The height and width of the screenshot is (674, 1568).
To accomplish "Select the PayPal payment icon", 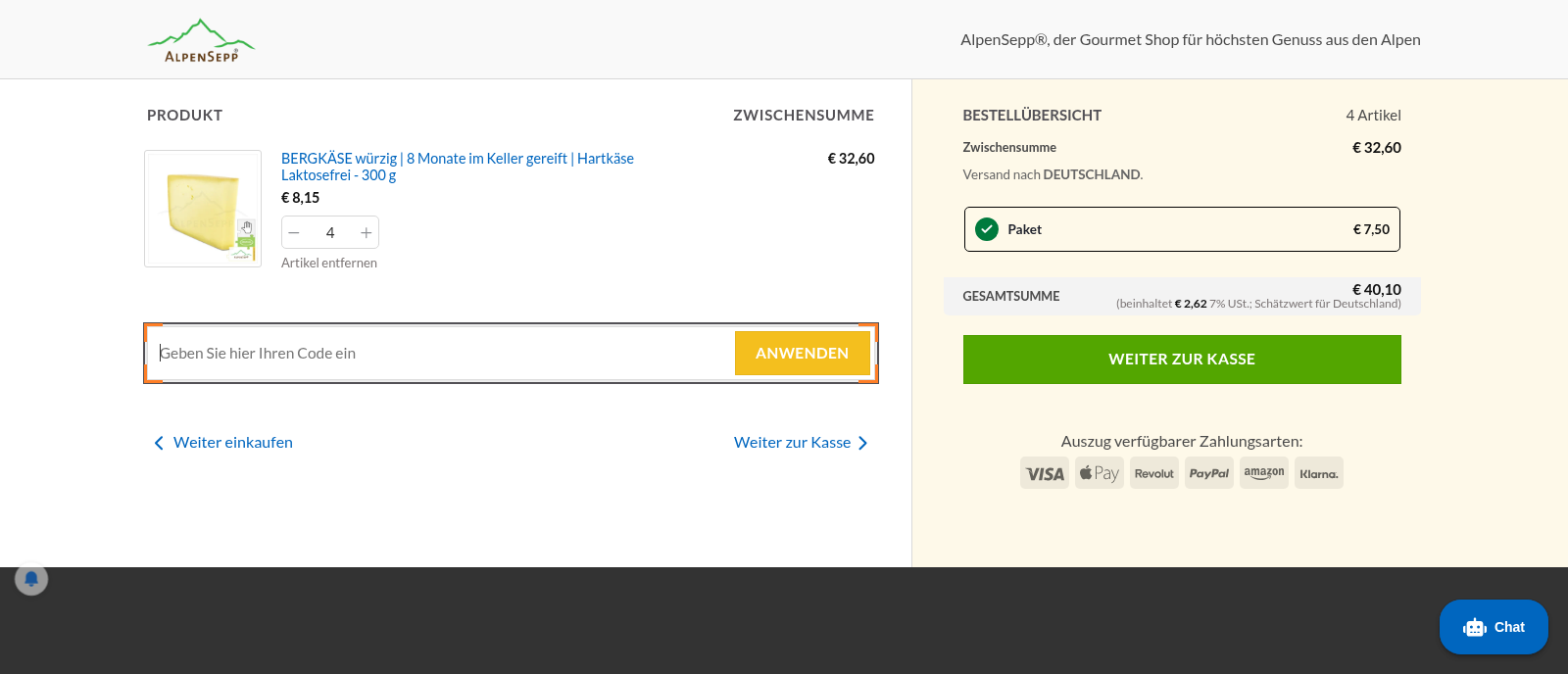I will 1209,473.
